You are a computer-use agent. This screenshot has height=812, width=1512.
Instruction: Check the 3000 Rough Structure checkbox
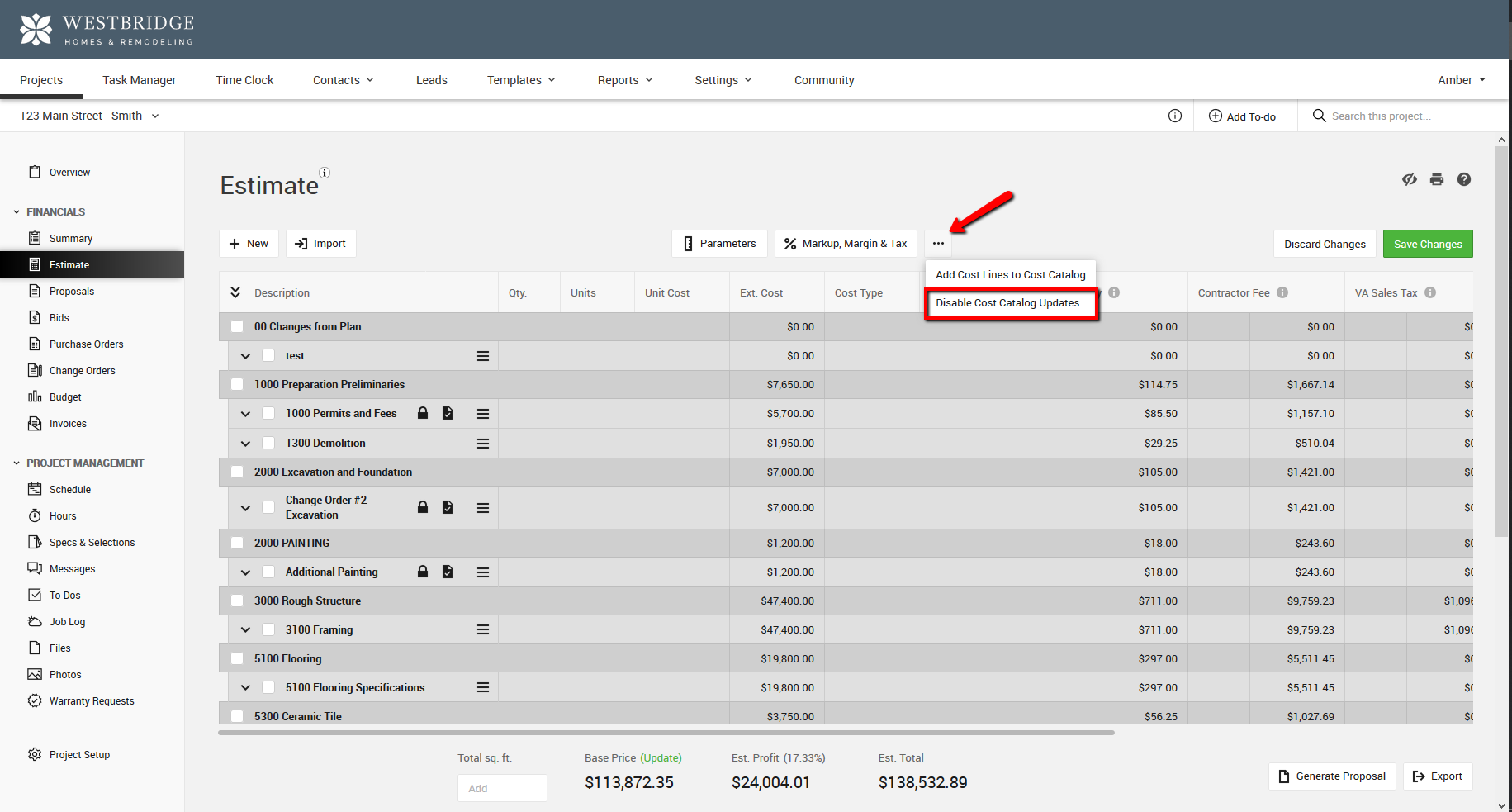tap(237, 601)
